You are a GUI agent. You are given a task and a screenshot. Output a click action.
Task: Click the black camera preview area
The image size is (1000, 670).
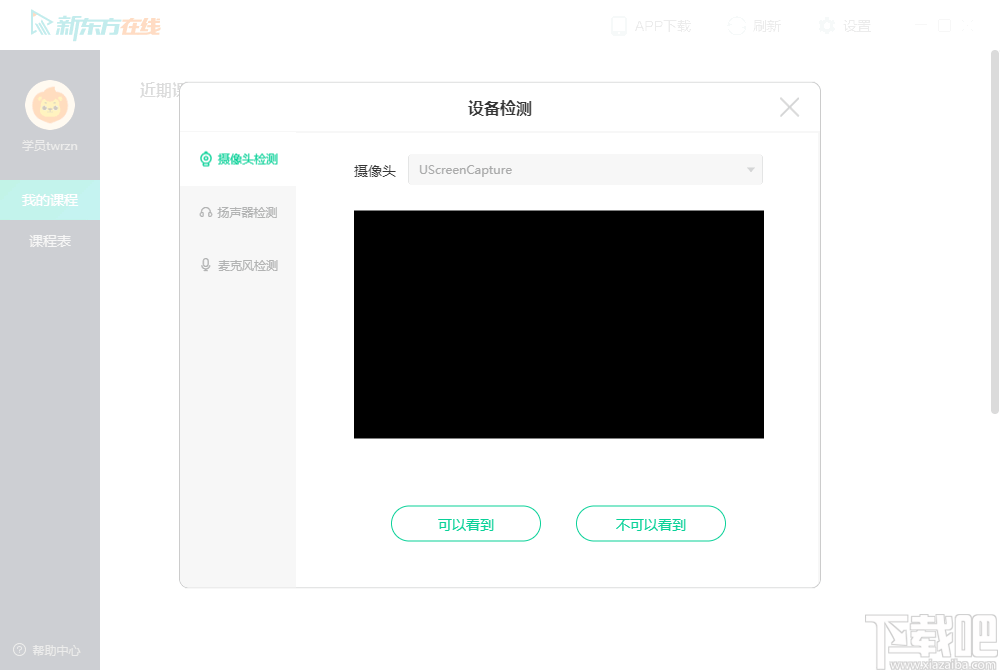(x=558, y=324)
